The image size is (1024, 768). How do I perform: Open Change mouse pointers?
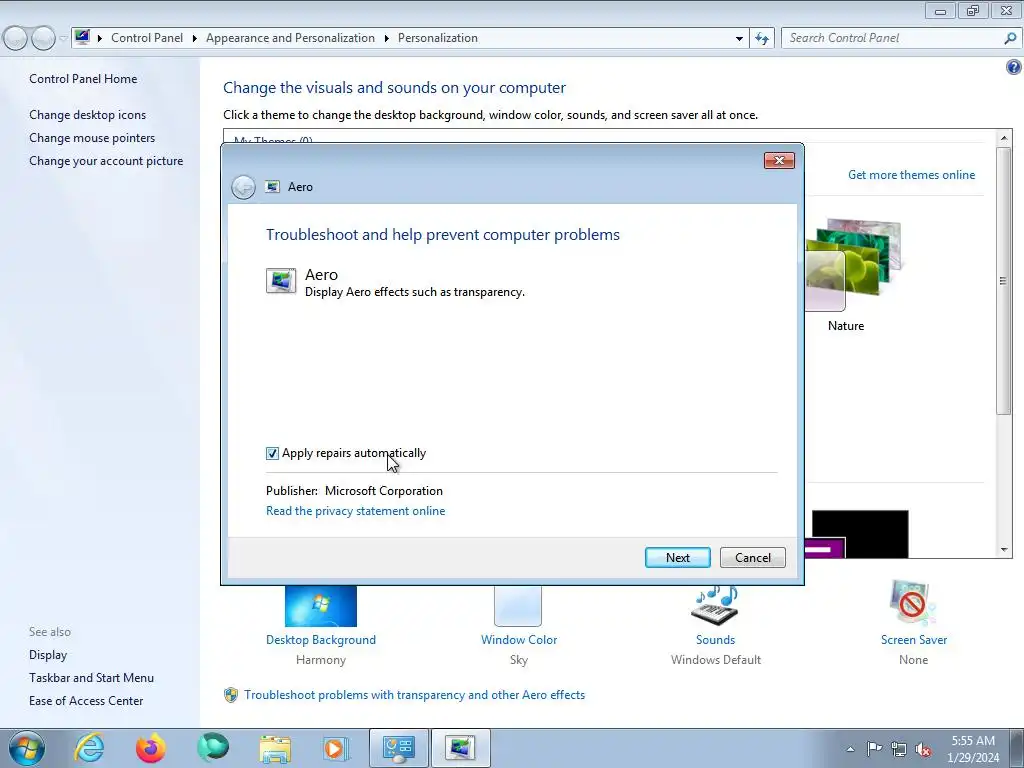(x=92, y=138)
